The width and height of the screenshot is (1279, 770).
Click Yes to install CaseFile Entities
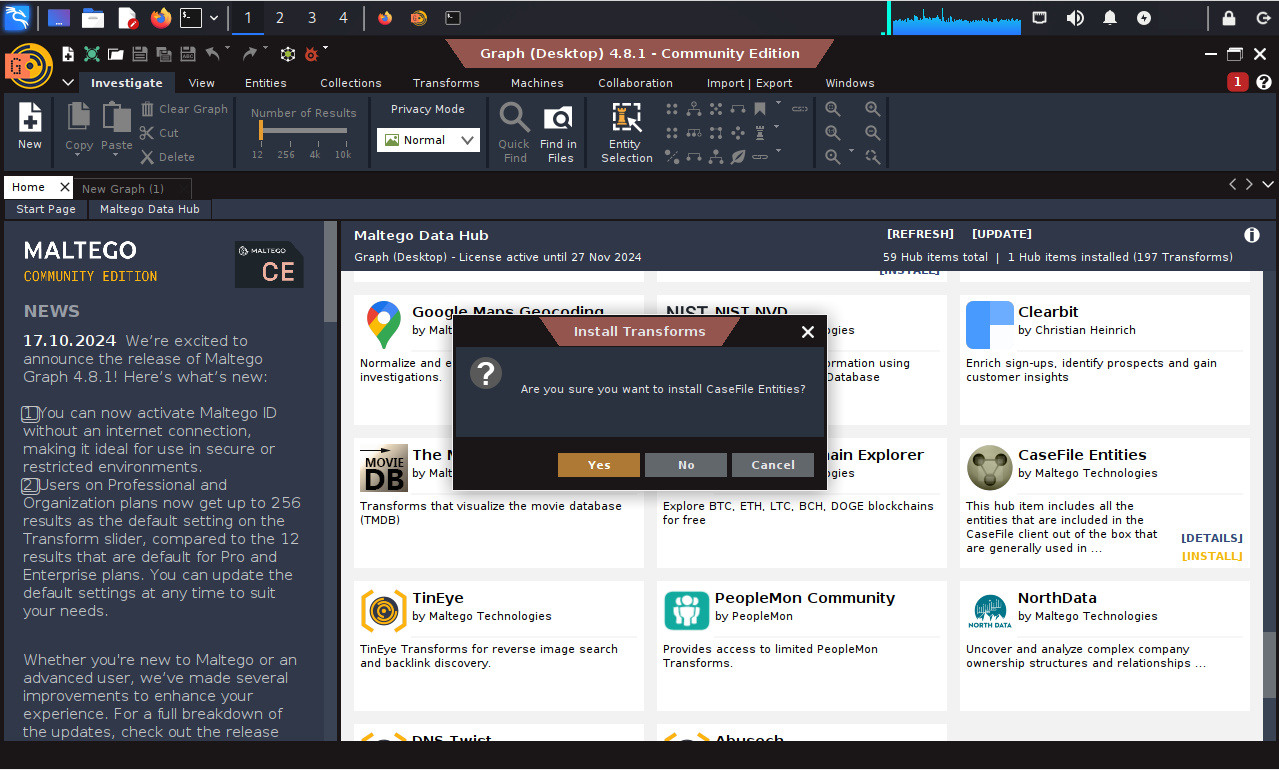[598, 465]
